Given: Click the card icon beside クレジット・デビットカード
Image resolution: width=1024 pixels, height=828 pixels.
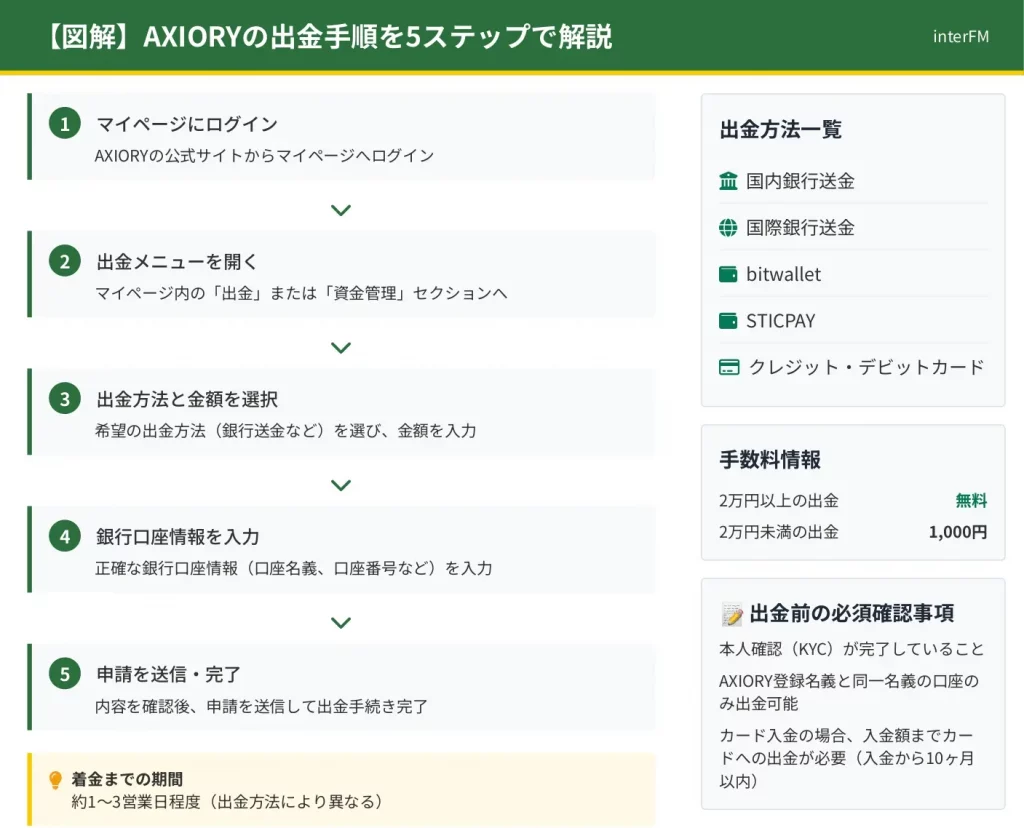Looking at the screenshot, I should click(x=729, y=367).
